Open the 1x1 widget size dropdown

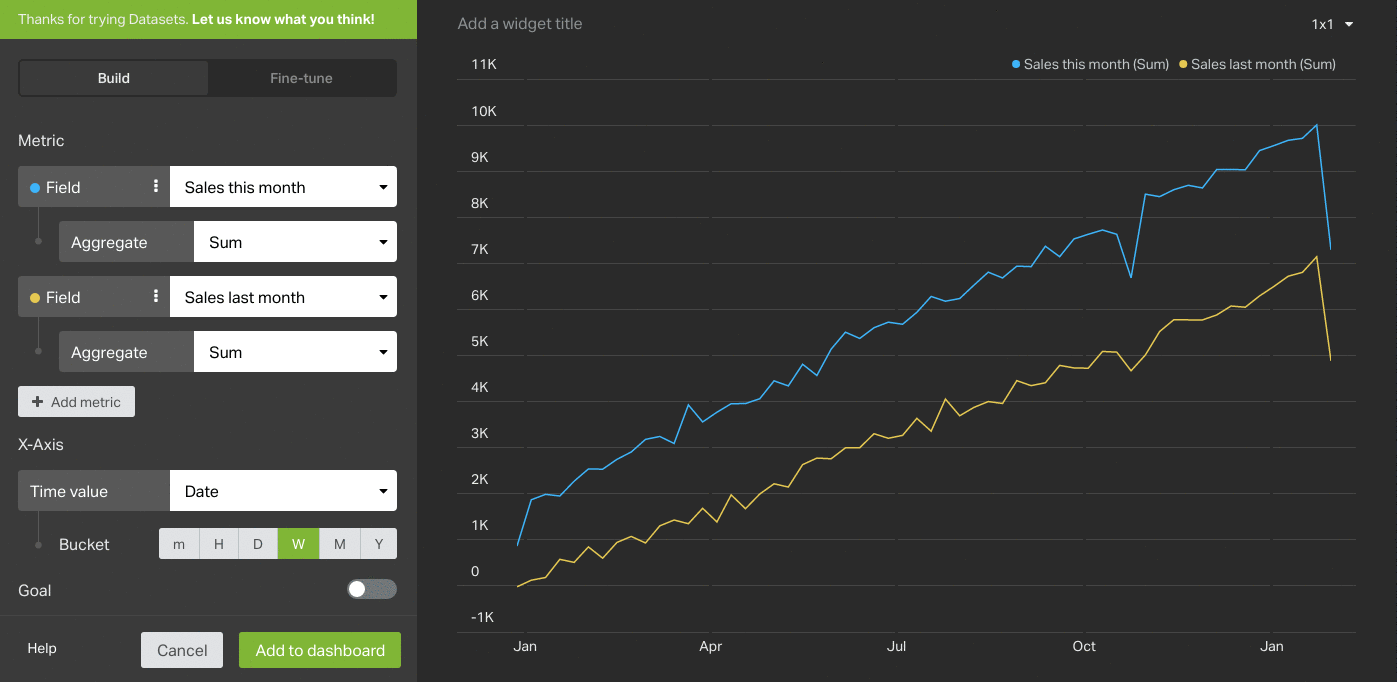1332,24
